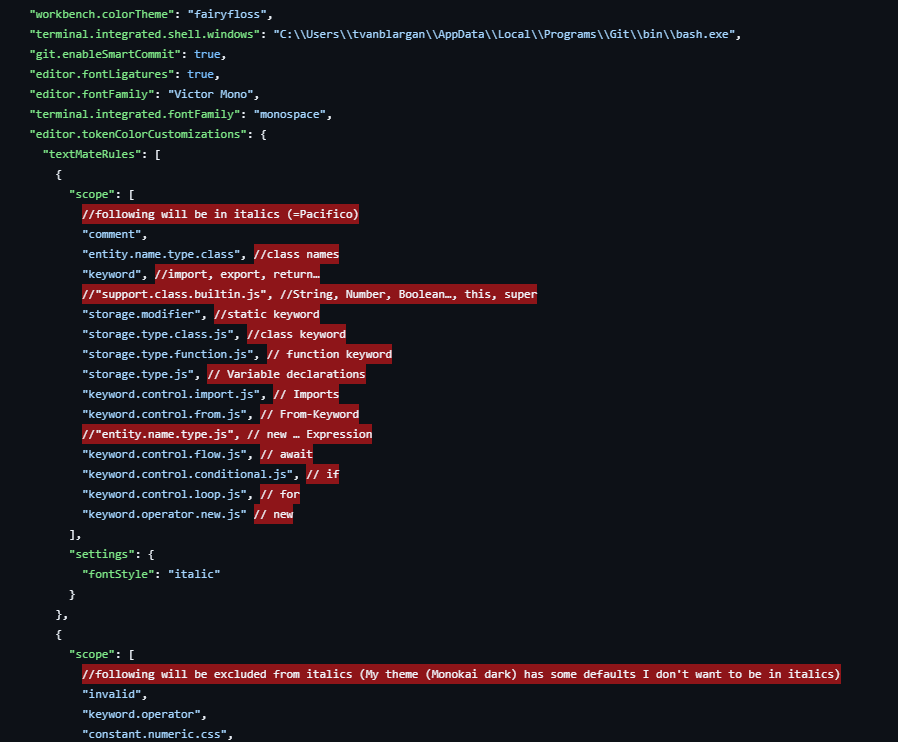Click the "git.enableSmartCommit" key
The height and width of the screenshot is (742, 898).
point(105,54)
